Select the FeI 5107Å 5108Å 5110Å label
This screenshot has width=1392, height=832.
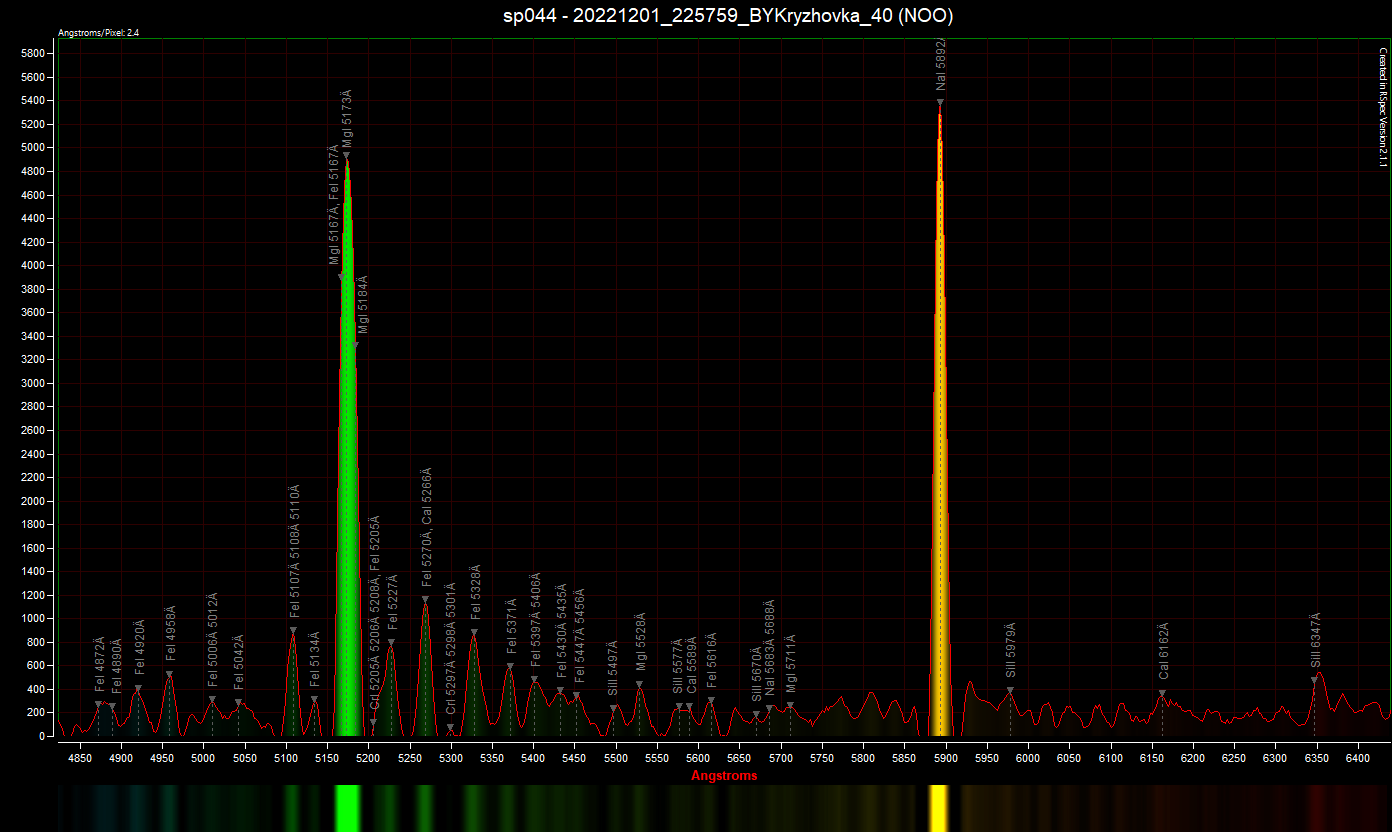pyautogui.click(x=294, y=552)
